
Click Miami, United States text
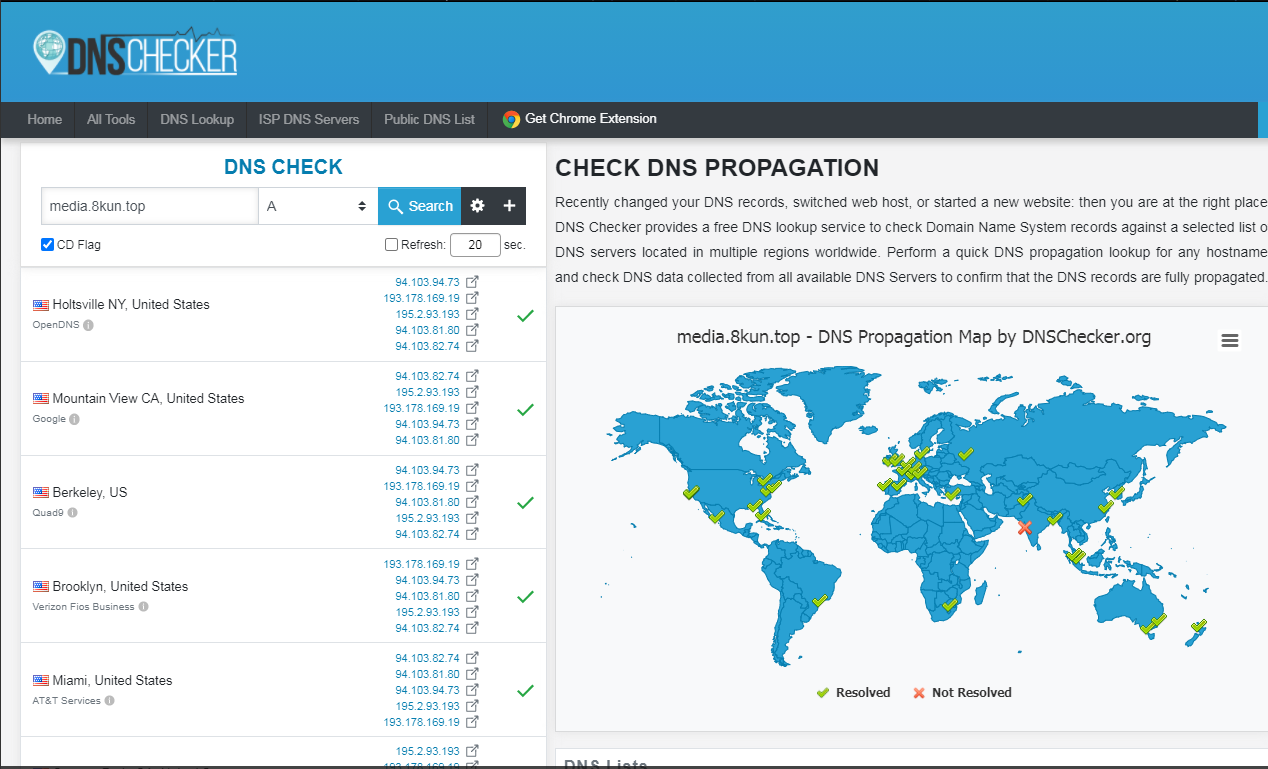[112, 680]
